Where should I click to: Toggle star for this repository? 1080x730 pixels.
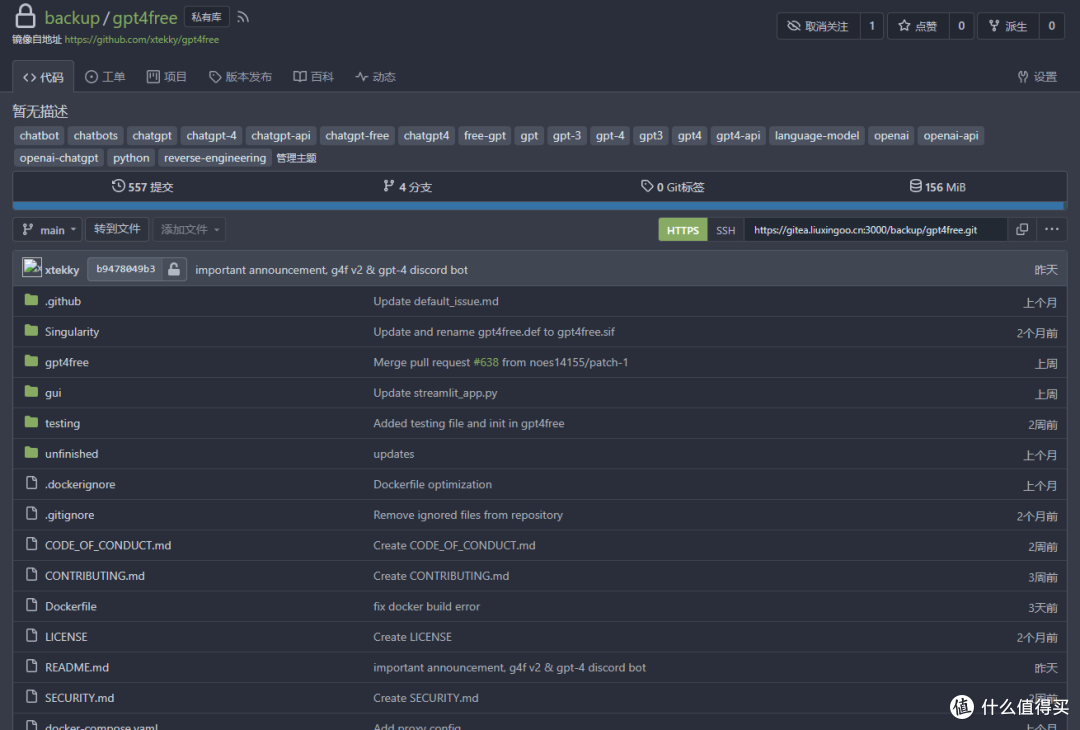click(x=917, y=26)
